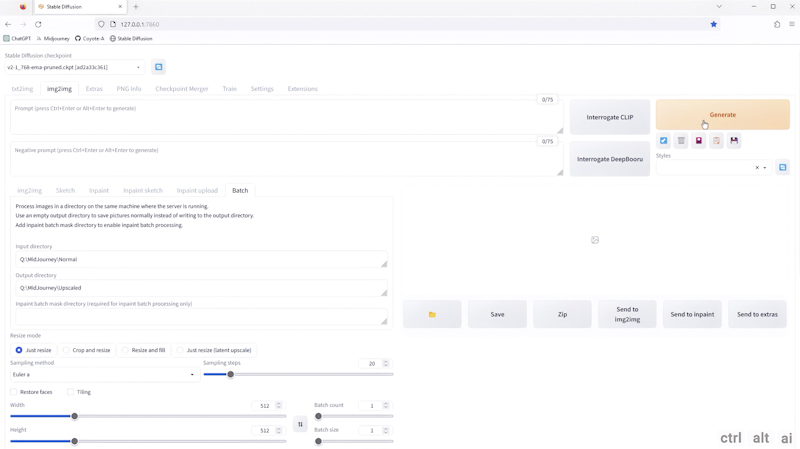Select Resize and fill radio option
This screenshot has height=449, width=800.
[143, 350]
